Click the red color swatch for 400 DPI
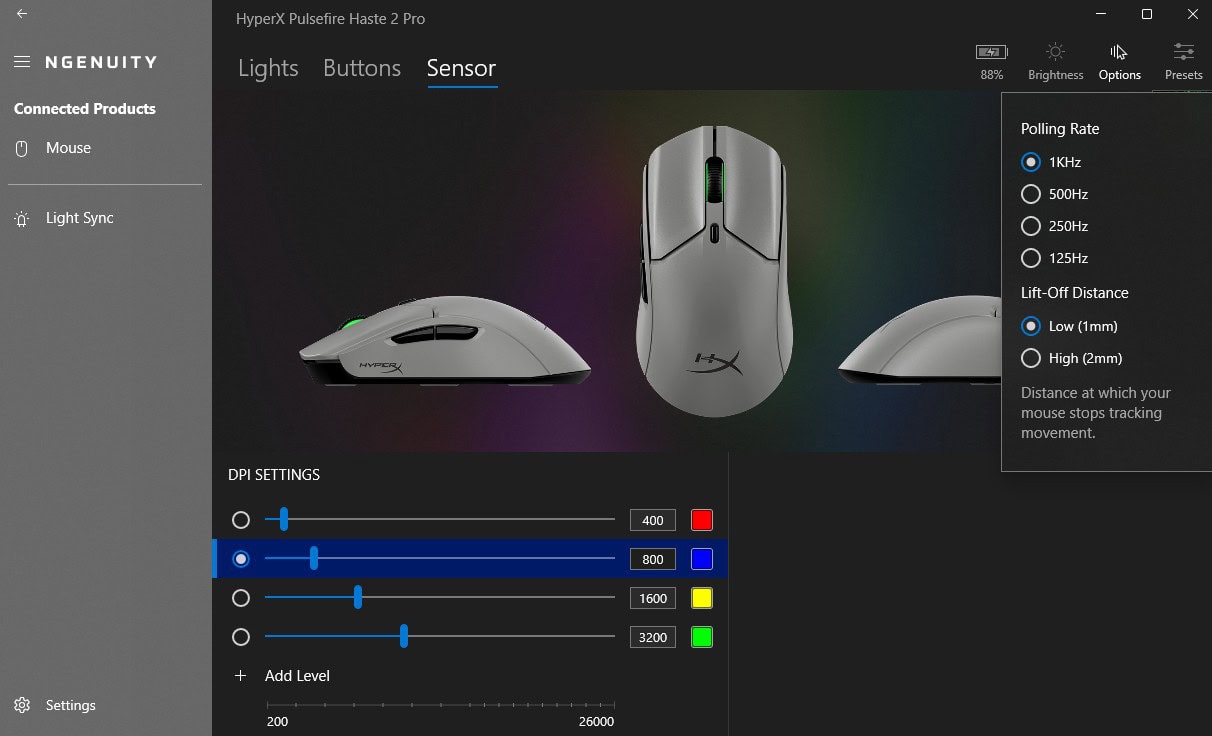This screenshot has height=736, width=1212. [702, 520]
